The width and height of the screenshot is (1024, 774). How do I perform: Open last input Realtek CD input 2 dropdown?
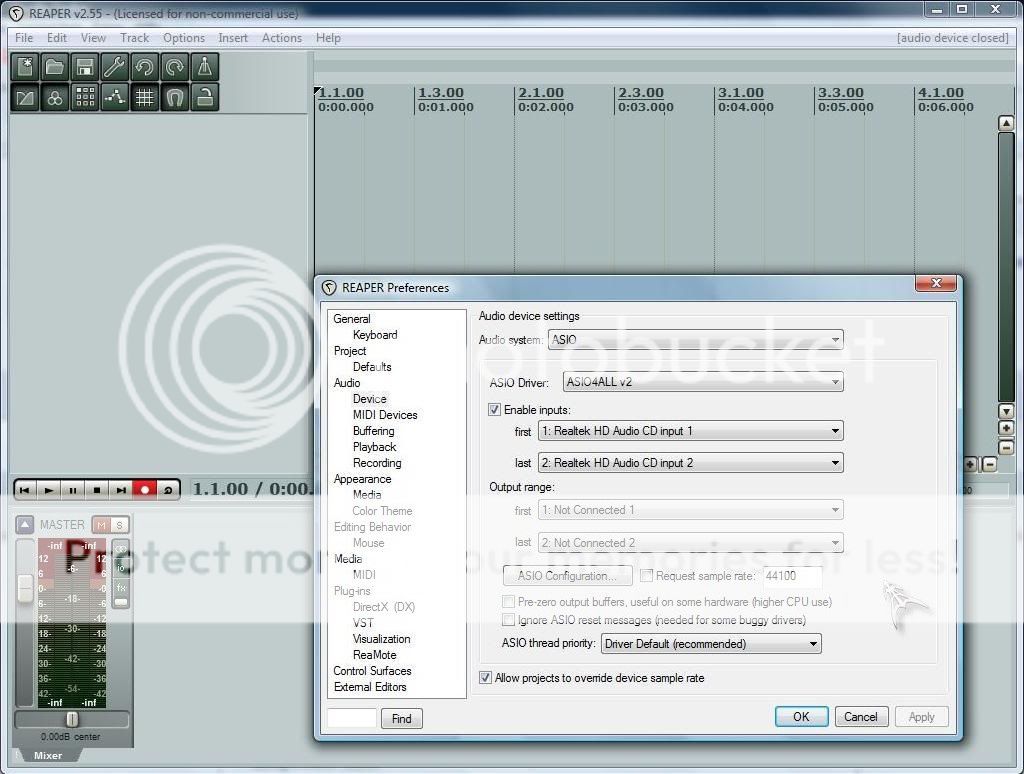click(690, 463)
